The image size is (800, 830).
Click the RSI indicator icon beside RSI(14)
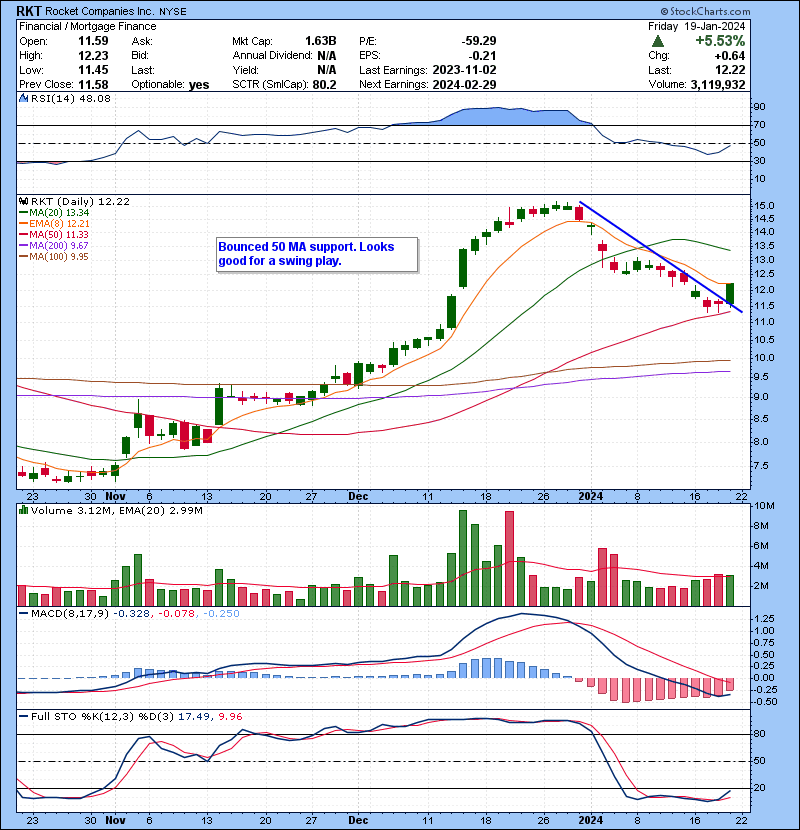23,98
